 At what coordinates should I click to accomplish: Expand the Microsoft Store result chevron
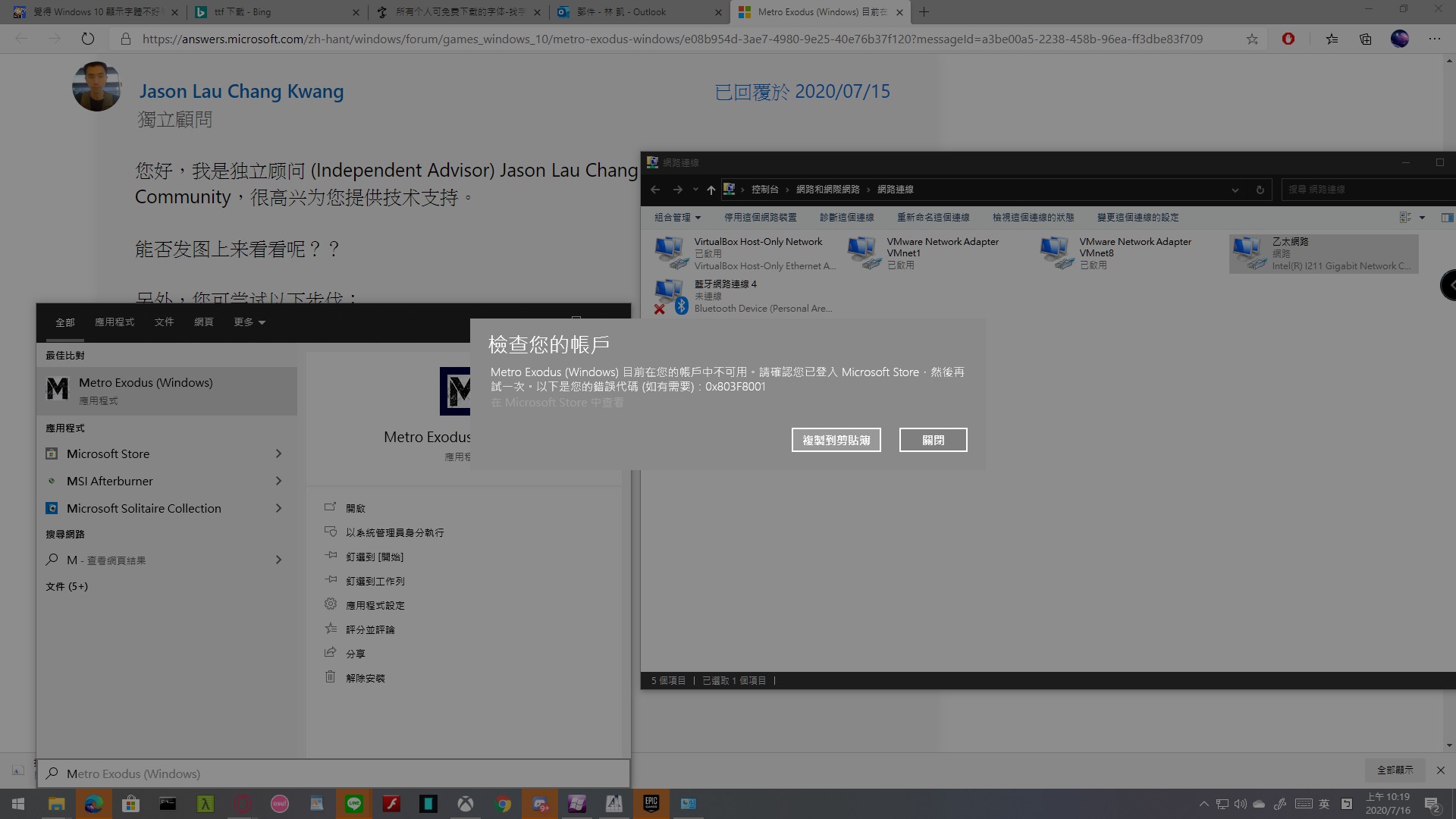point(278,453)
